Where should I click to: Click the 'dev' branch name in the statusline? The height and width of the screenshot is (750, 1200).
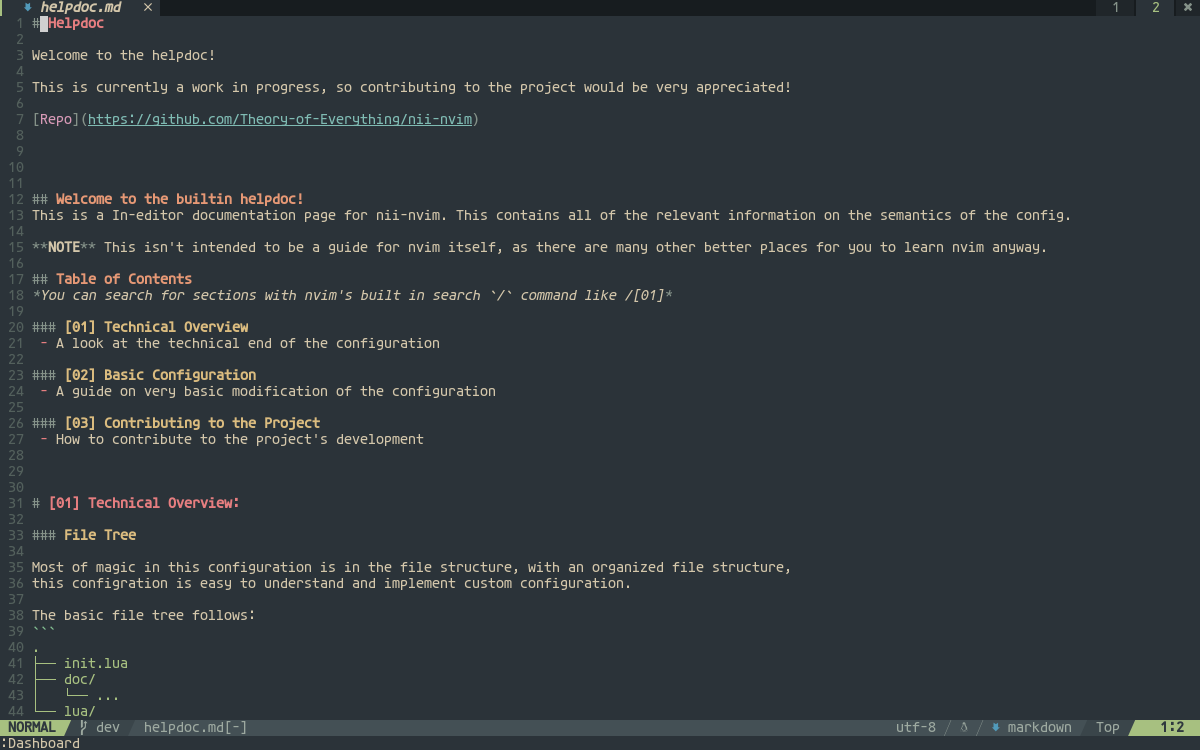(108, 727)
